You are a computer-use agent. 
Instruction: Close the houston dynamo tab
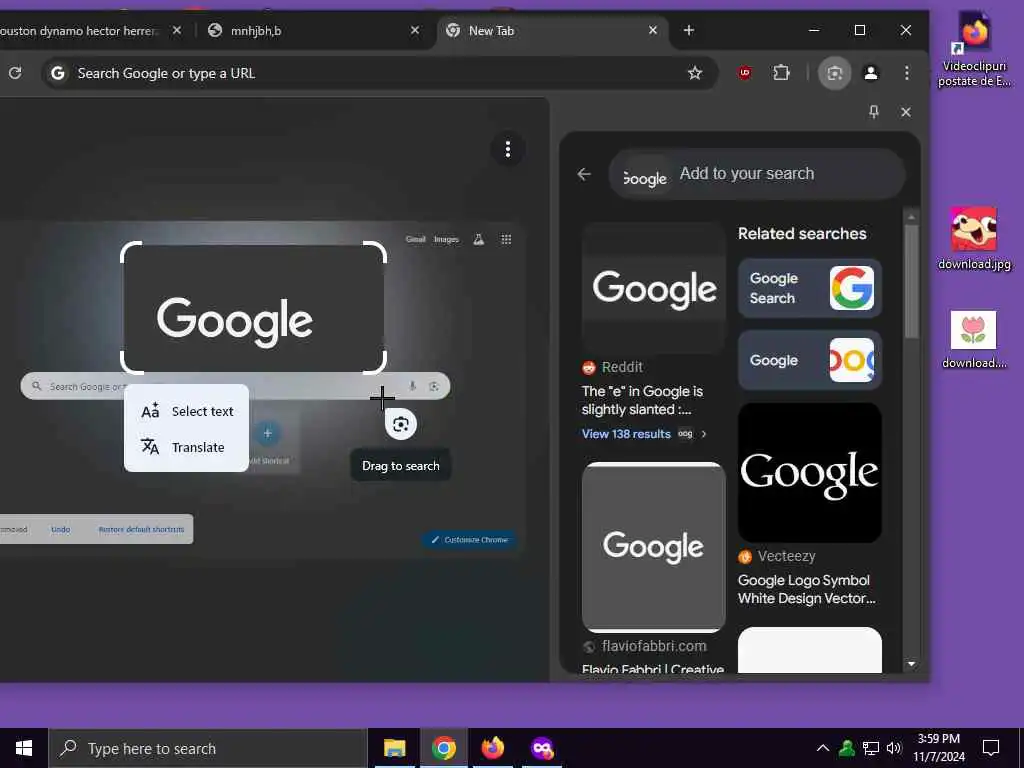(x=177, y=30)
